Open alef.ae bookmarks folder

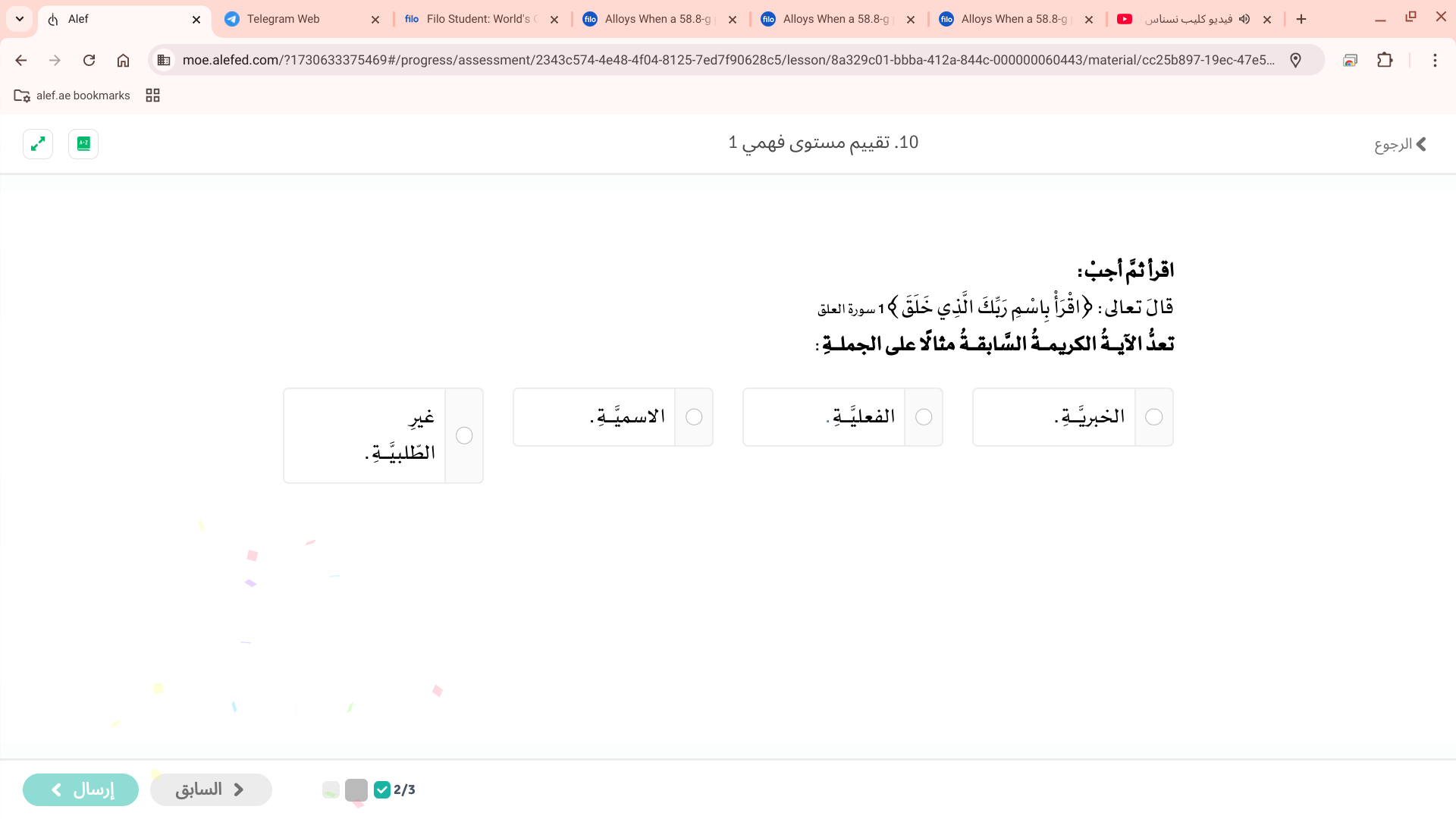tap(73, 96)
